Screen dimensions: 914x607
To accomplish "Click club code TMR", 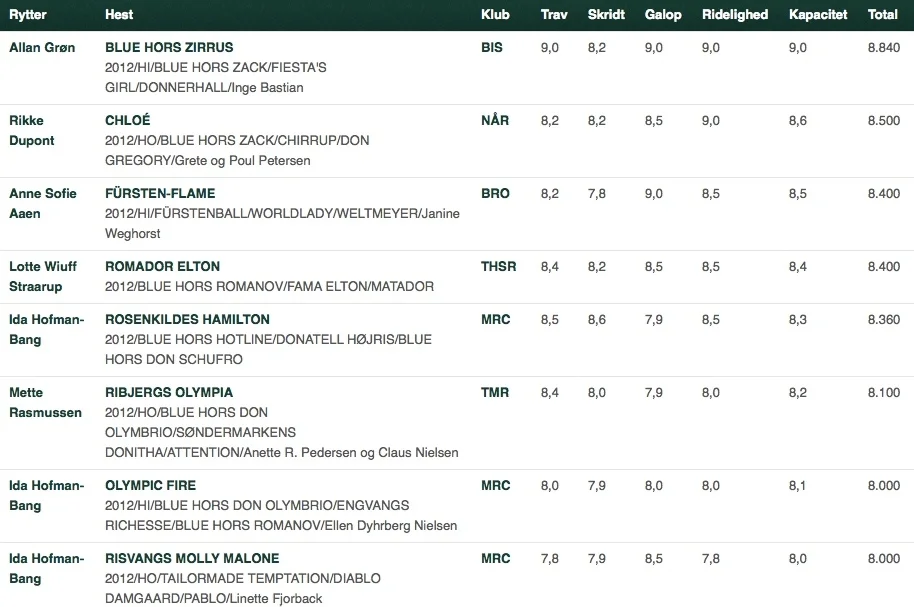I will (495, 392).
